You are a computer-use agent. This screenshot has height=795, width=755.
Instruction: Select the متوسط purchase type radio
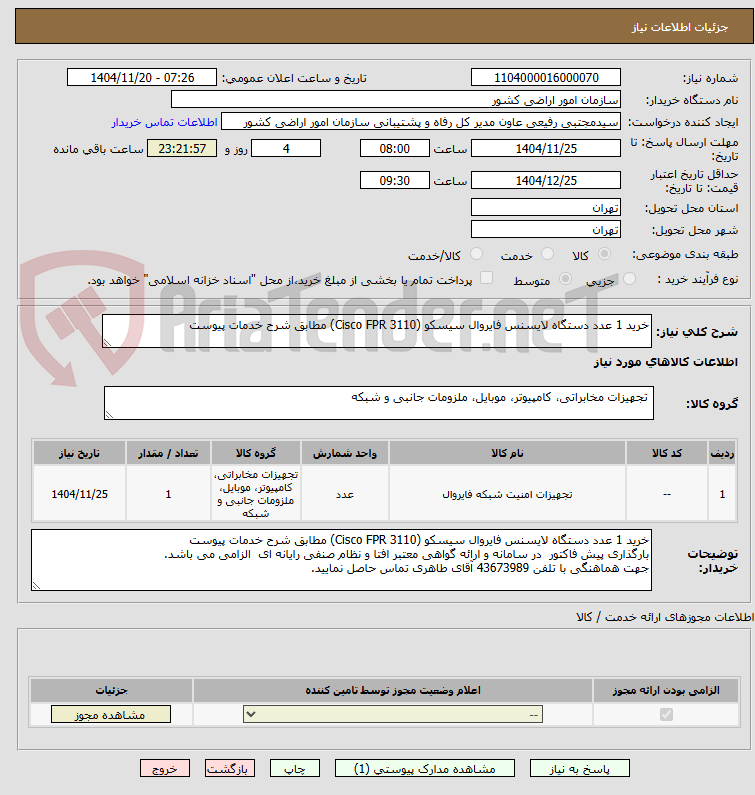click(565, 278)
